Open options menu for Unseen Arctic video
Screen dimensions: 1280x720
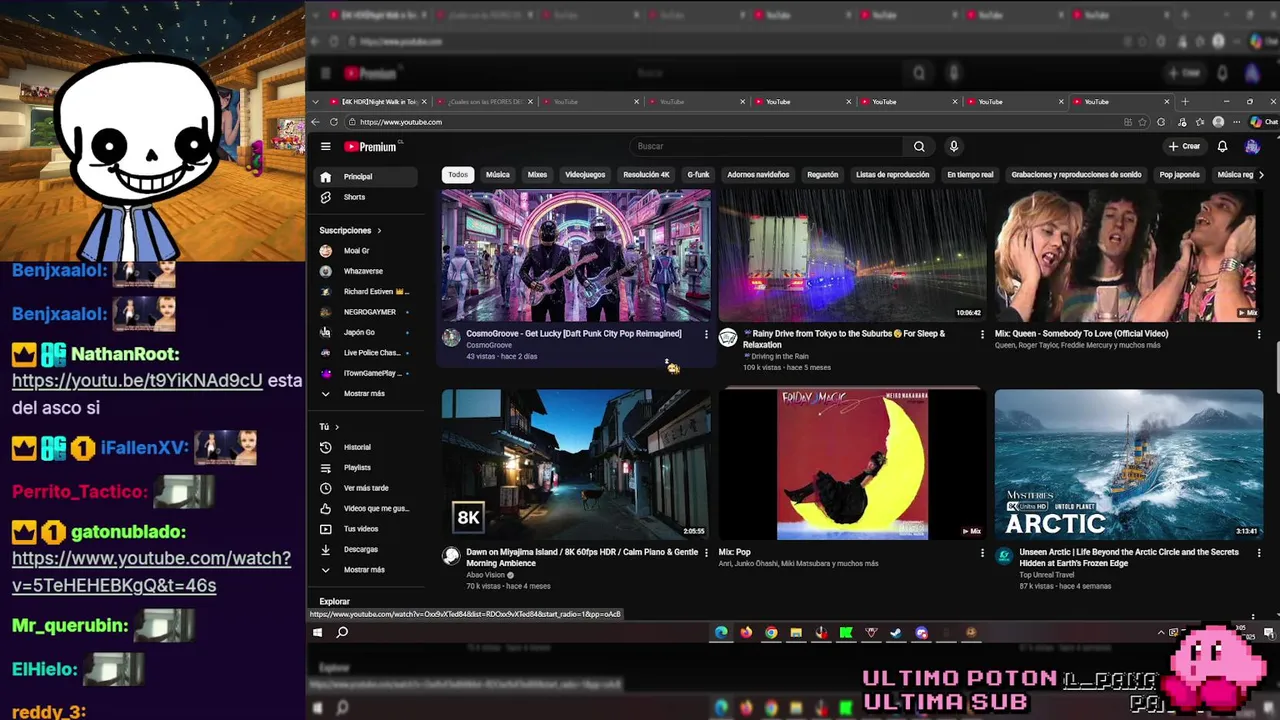(x=1259, y=552)
